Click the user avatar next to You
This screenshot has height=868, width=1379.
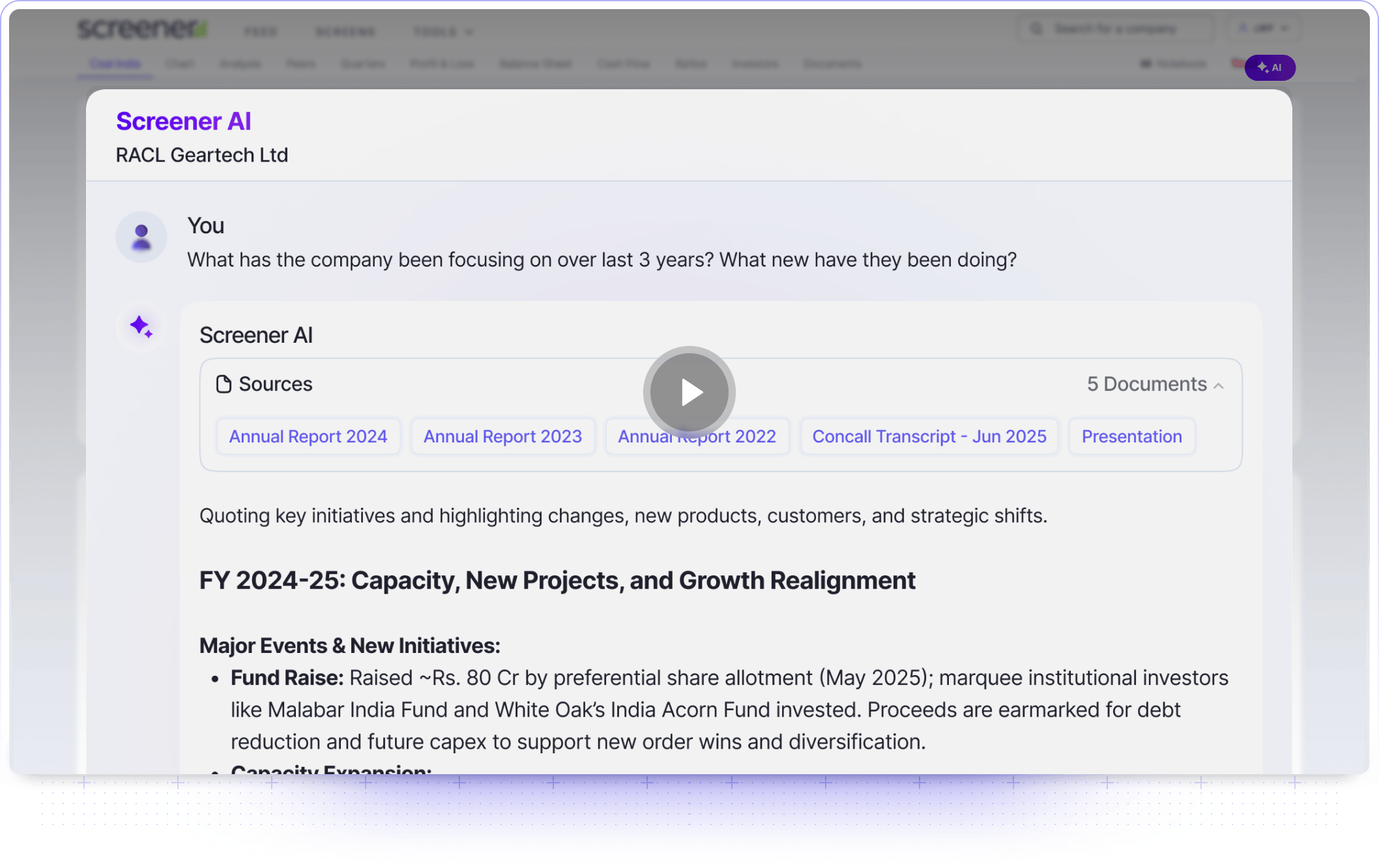tap(141, 237)
